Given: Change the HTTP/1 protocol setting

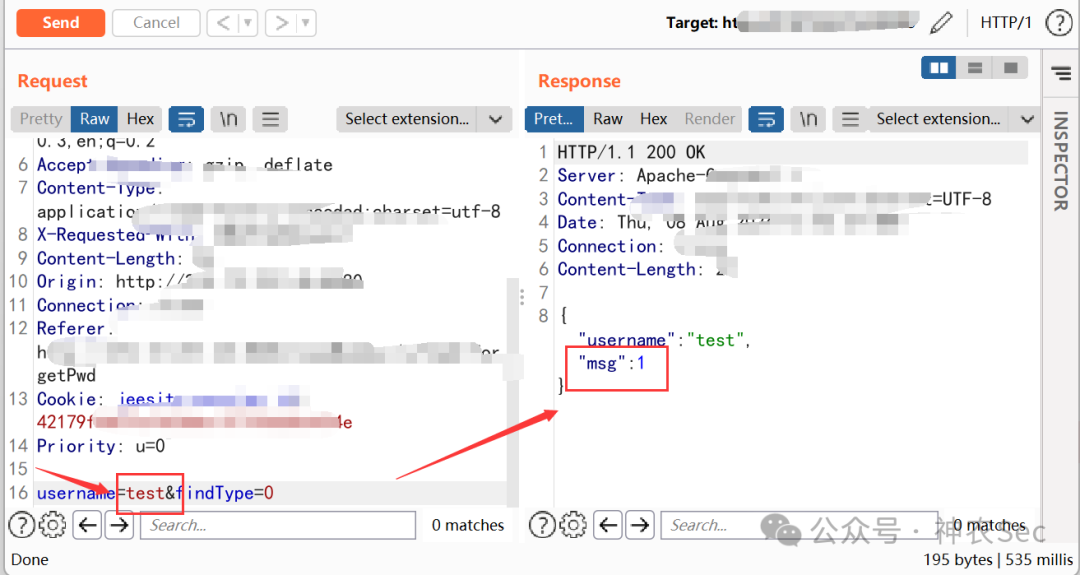Looking at the screenshot, I should 1006,23.
